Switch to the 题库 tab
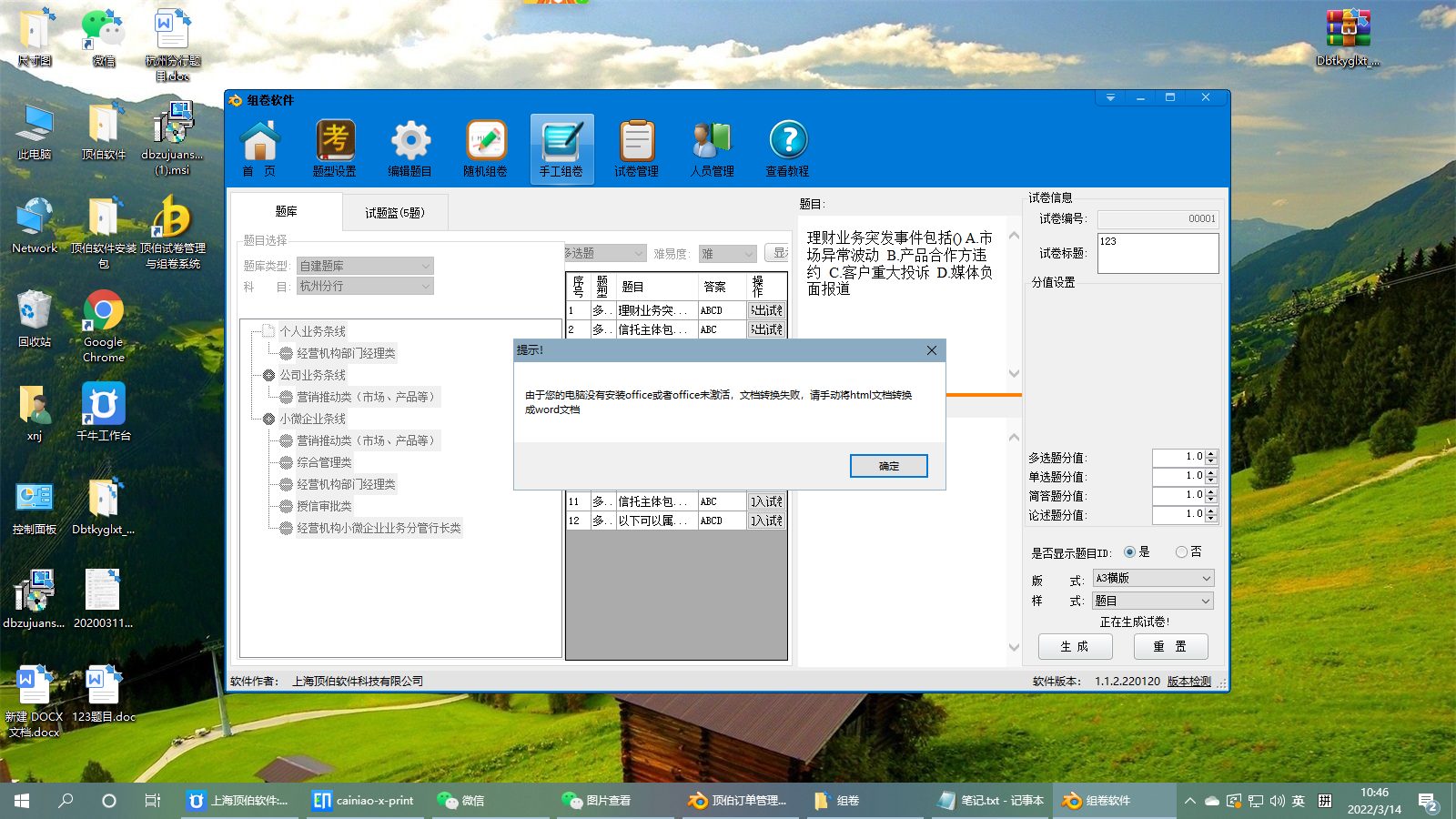 coord(286,211)
